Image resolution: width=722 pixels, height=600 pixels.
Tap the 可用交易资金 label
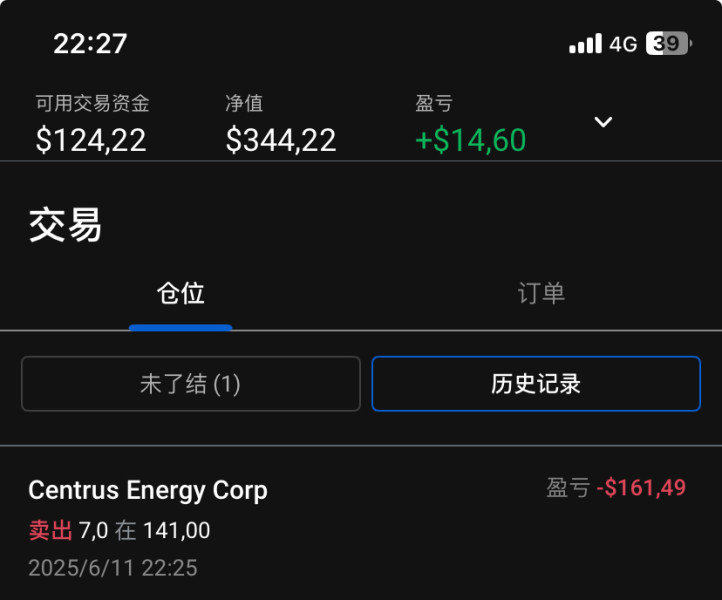92,103
